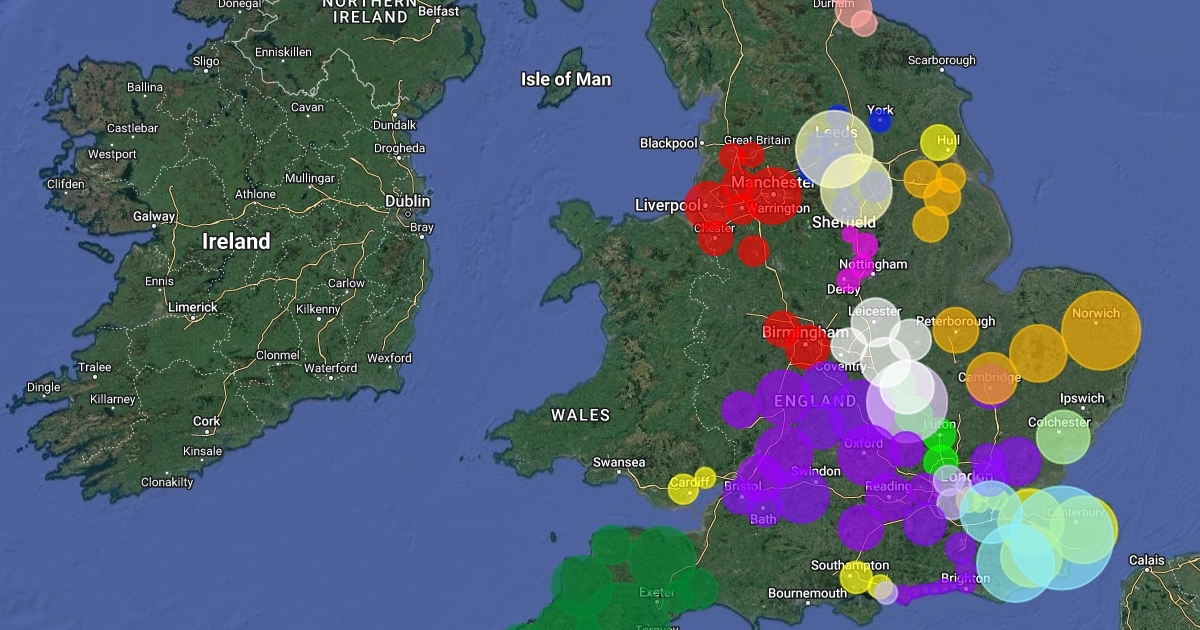Click the blue circle beside York

click(x=880, y=121)
